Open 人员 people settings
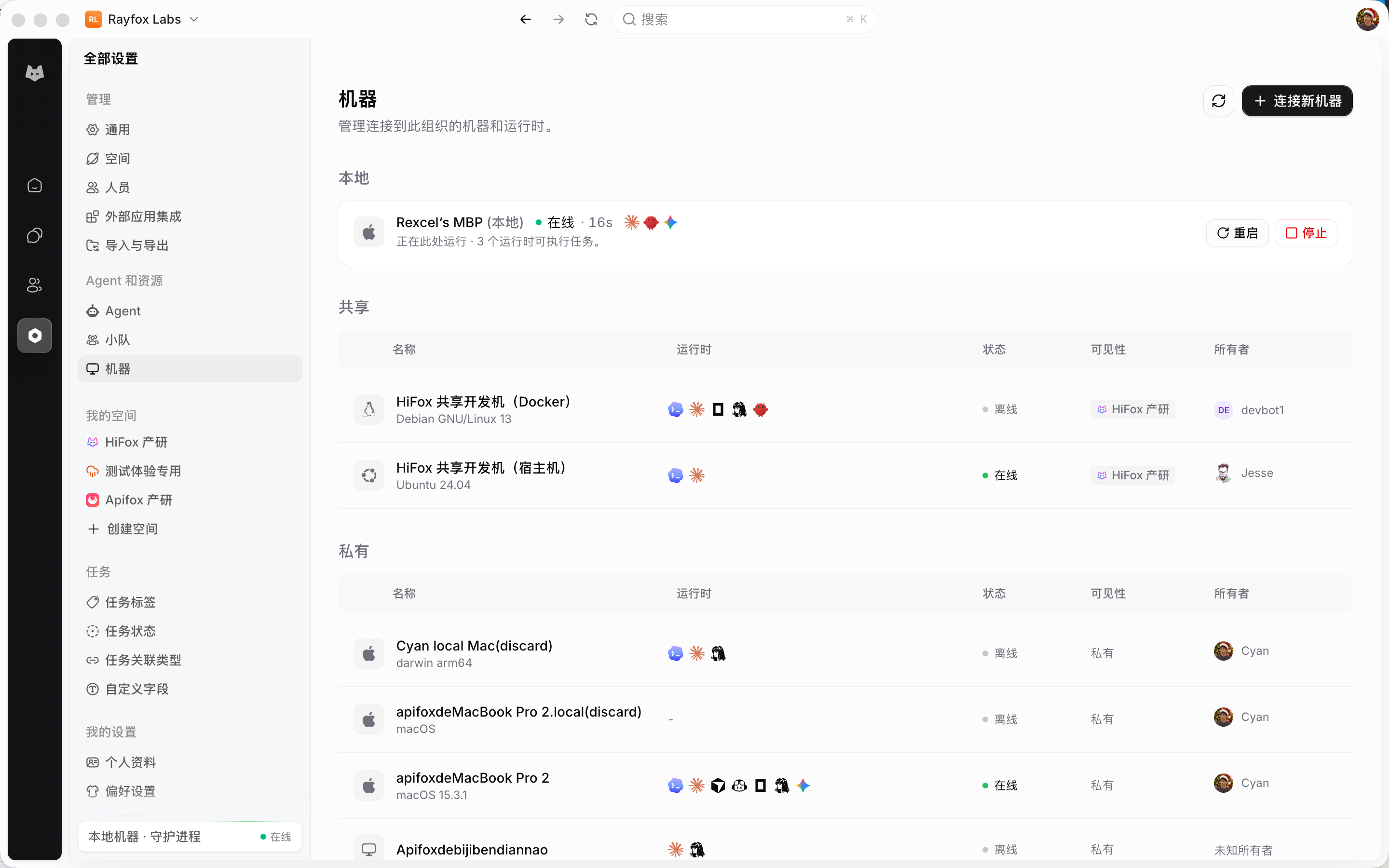This screenshot has height=868, width=1389. (190, 188)
